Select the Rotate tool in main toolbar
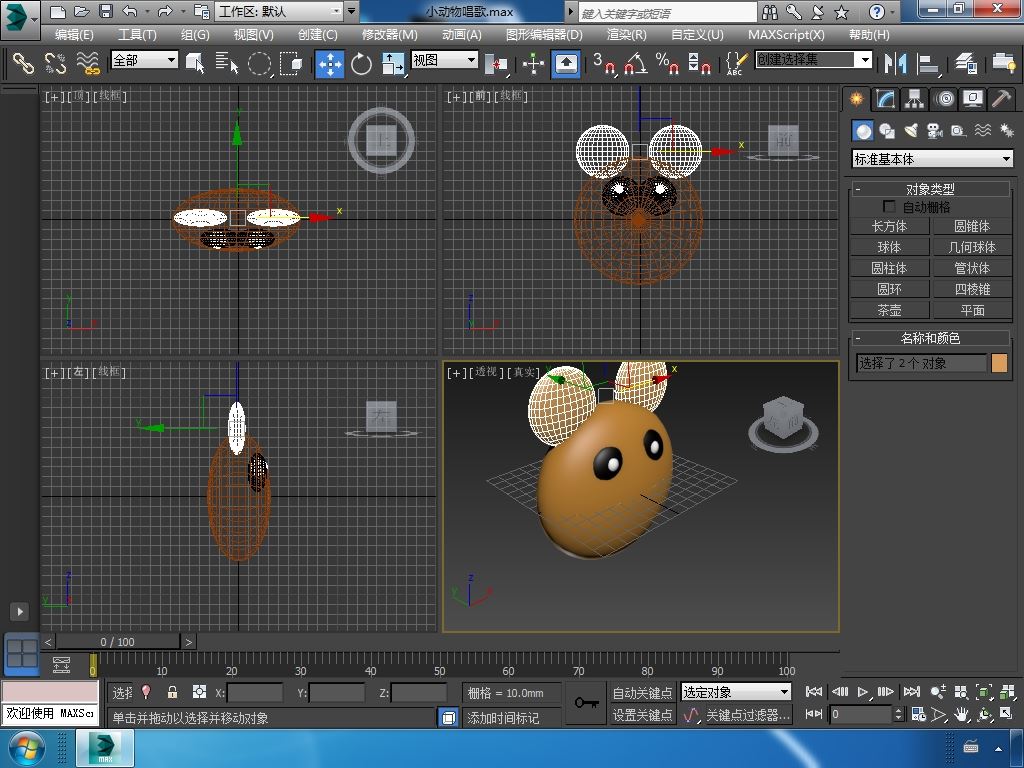 coord(361,64)
